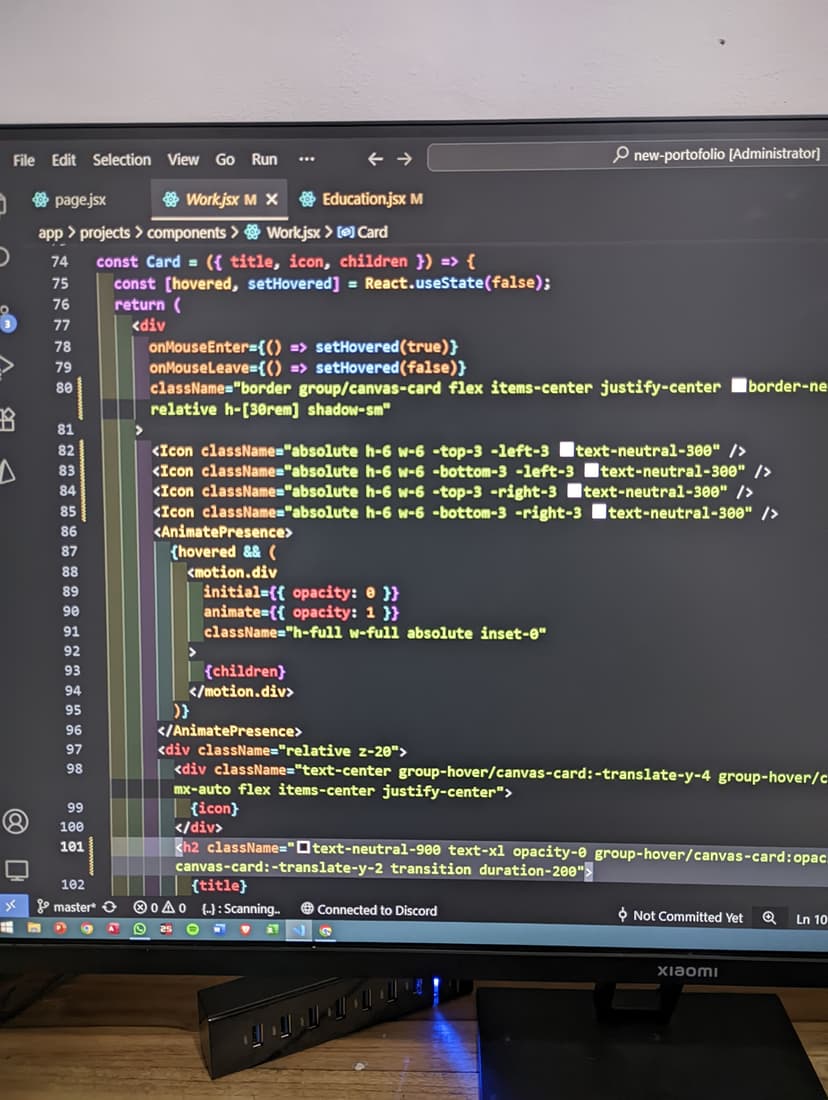Image resolution: width=828 pixels, height=1100 pixels.
Task: Click the components breadcrumb segment
Action: tap(186, 232)
